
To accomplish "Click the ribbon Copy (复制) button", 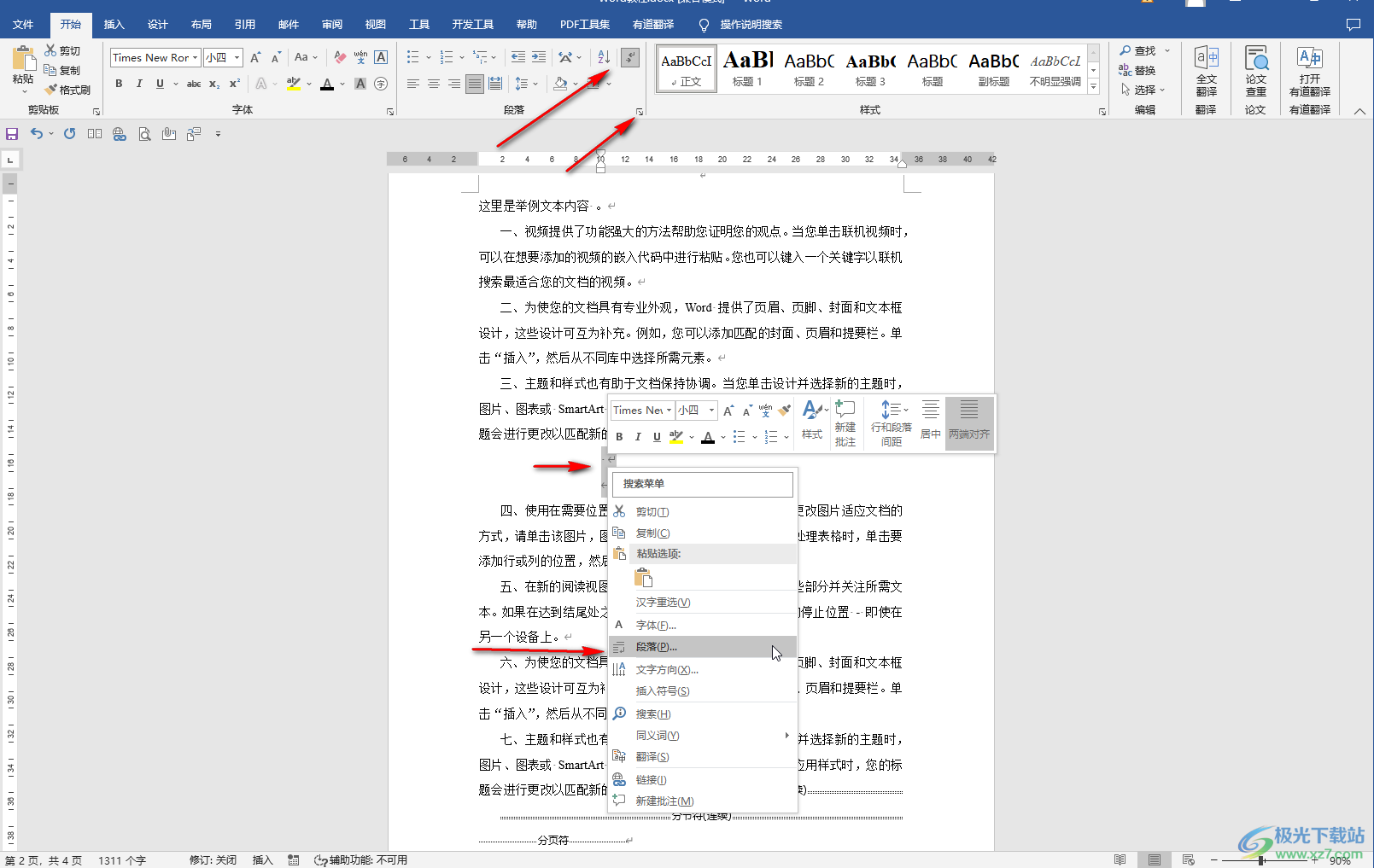I will pyautogui.click(x=62, y=70).
